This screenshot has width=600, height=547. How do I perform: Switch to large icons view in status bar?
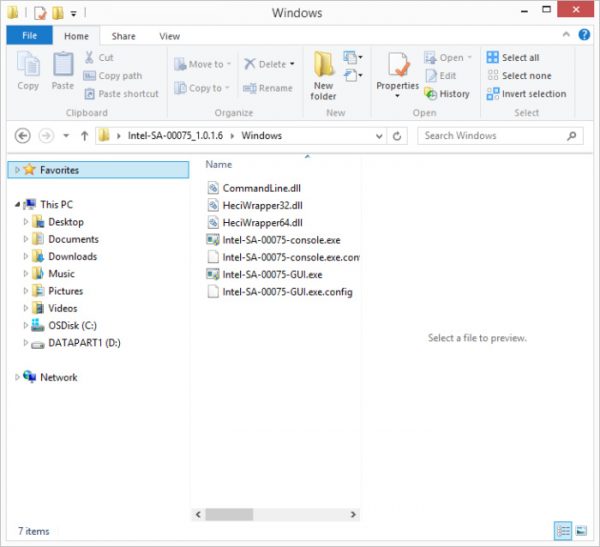[582, 531]
